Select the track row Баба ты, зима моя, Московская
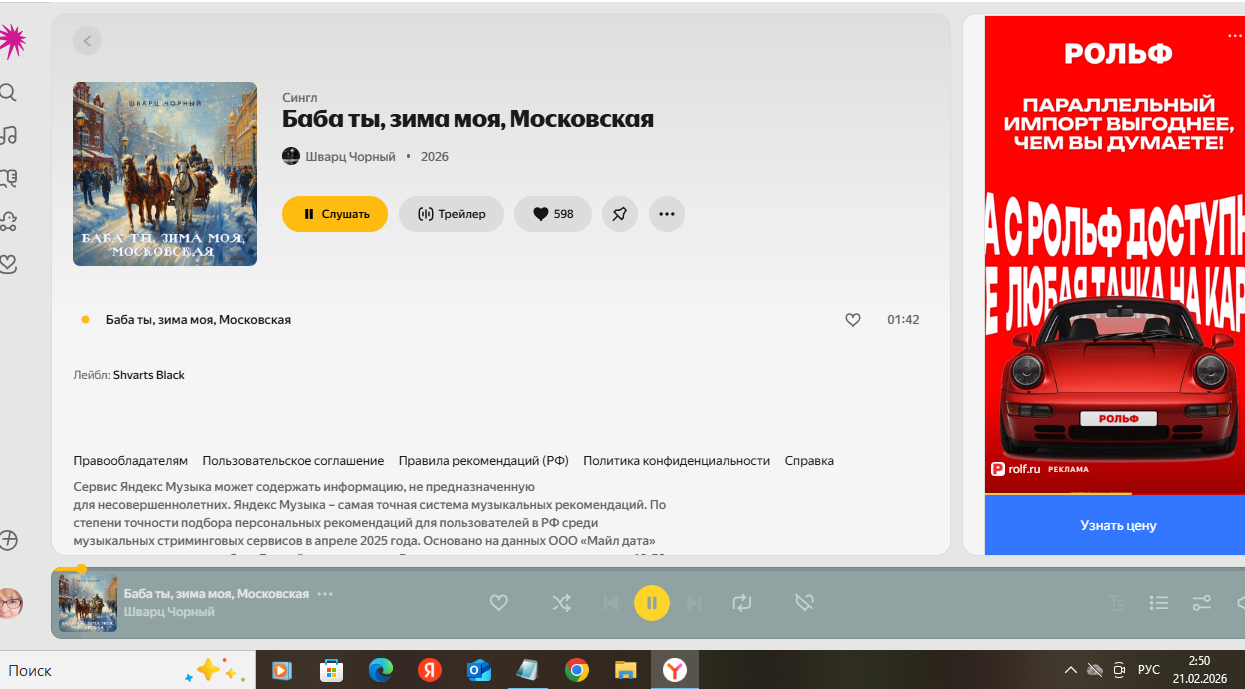This screenshot has width=1245, height=689. point(500,320)
